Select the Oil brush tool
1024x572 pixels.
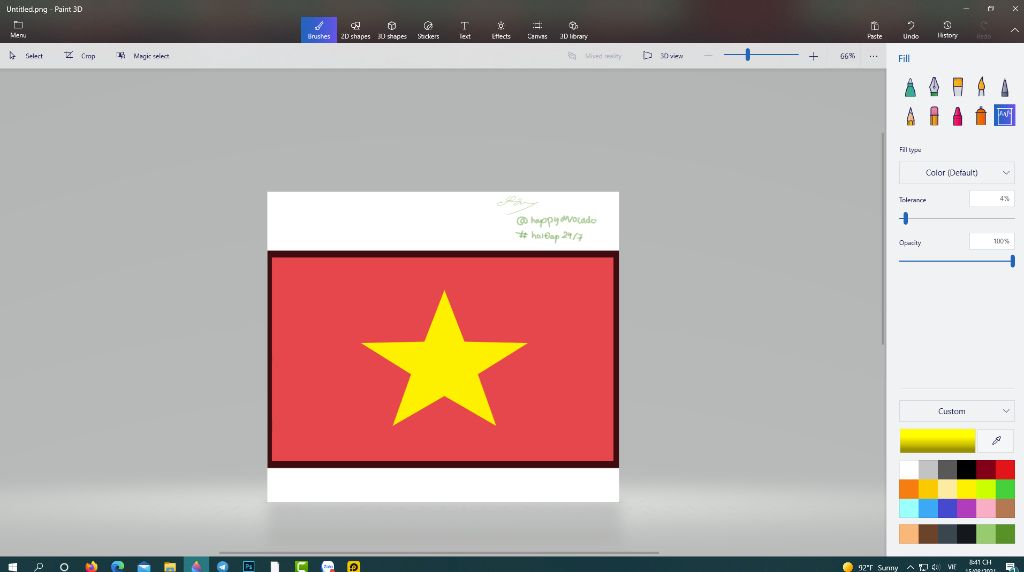tap(957, 87)
